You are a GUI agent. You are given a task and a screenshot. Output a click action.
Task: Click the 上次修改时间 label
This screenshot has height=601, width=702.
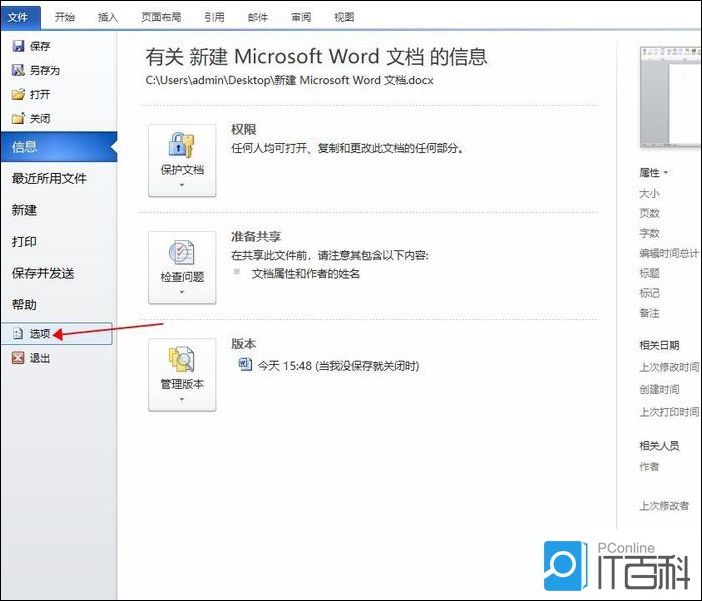(669, 367)
